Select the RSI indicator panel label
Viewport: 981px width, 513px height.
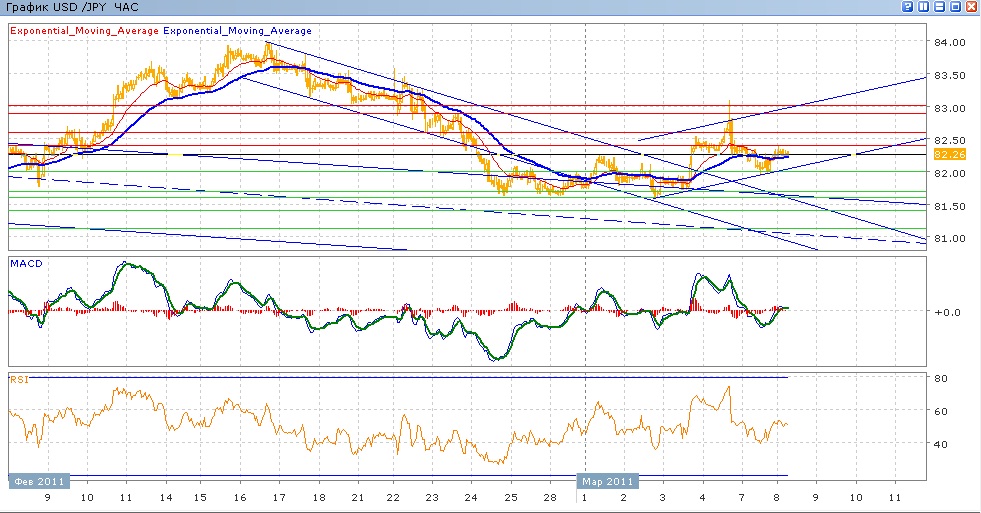(x=20, y=379)
